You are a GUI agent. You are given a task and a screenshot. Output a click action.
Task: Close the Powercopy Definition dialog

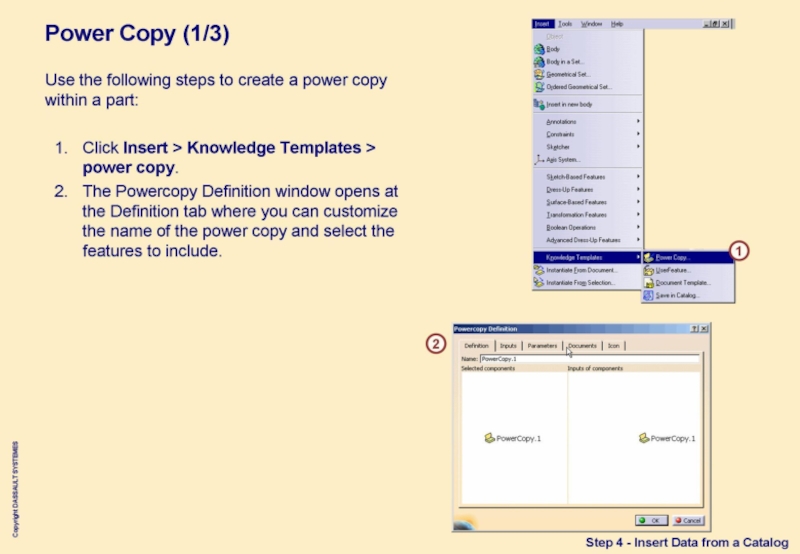[704, 329]
